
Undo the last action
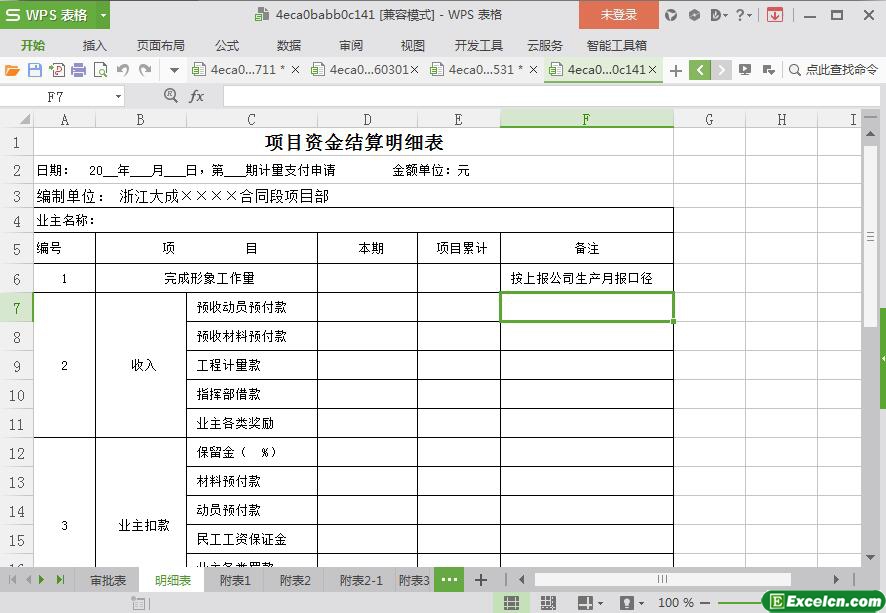[123, 69]
